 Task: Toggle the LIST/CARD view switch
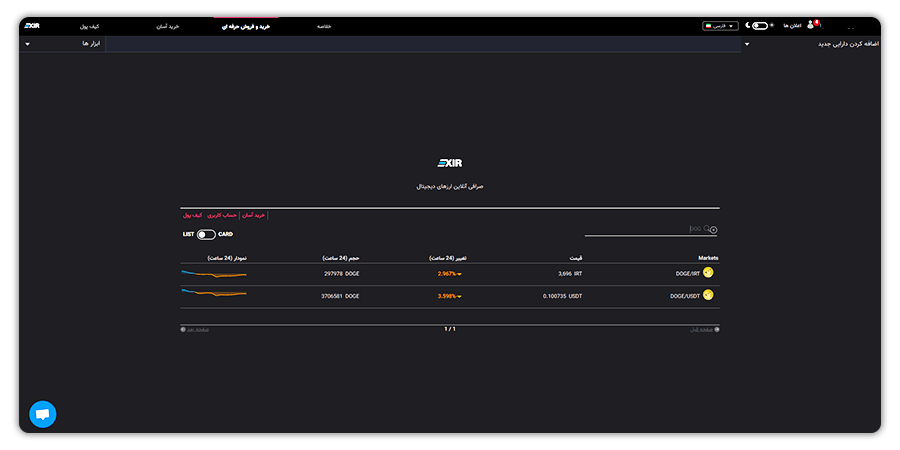coord(206,234)
